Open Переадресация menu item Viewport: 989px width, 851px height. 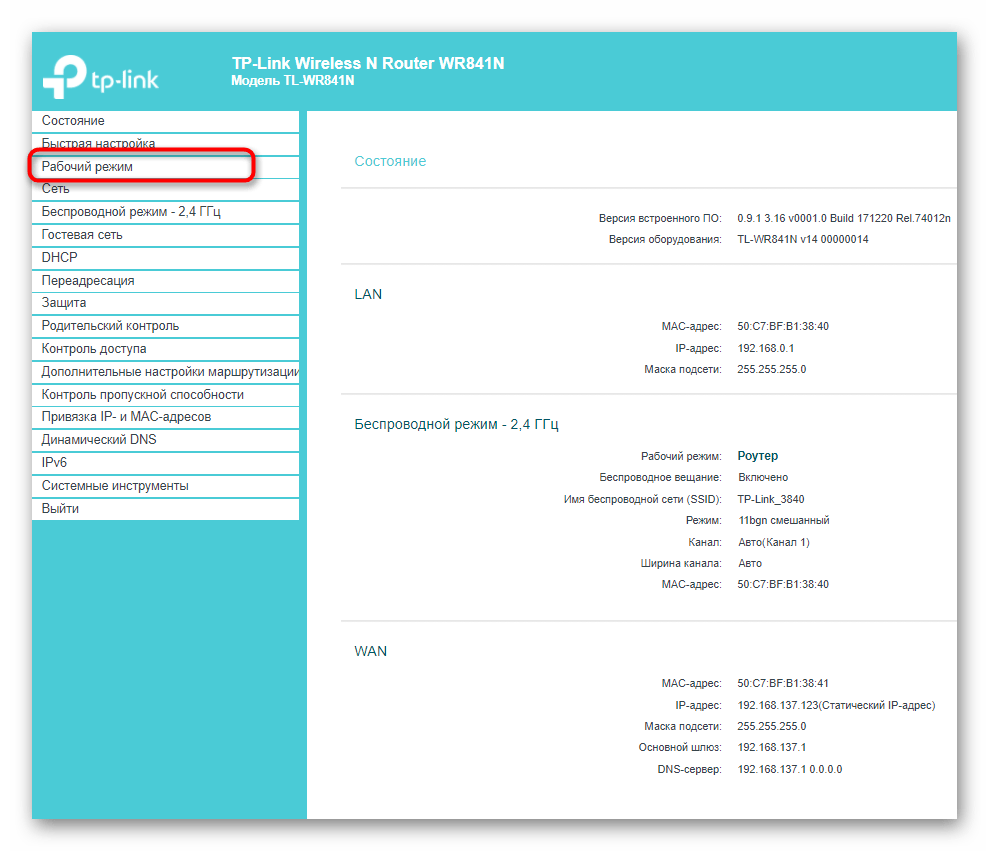point(165,281)
